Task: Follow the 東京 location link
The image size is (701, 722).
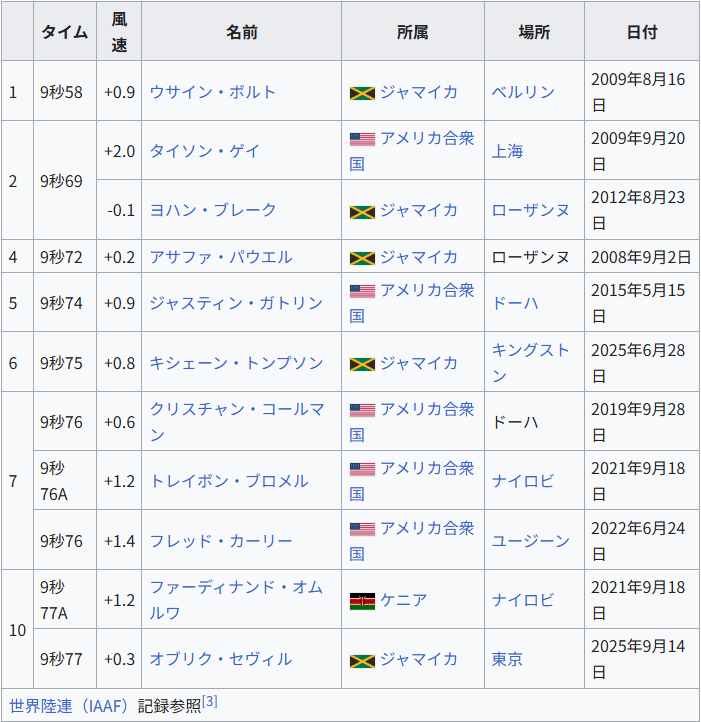Action: tap(507, 660)
